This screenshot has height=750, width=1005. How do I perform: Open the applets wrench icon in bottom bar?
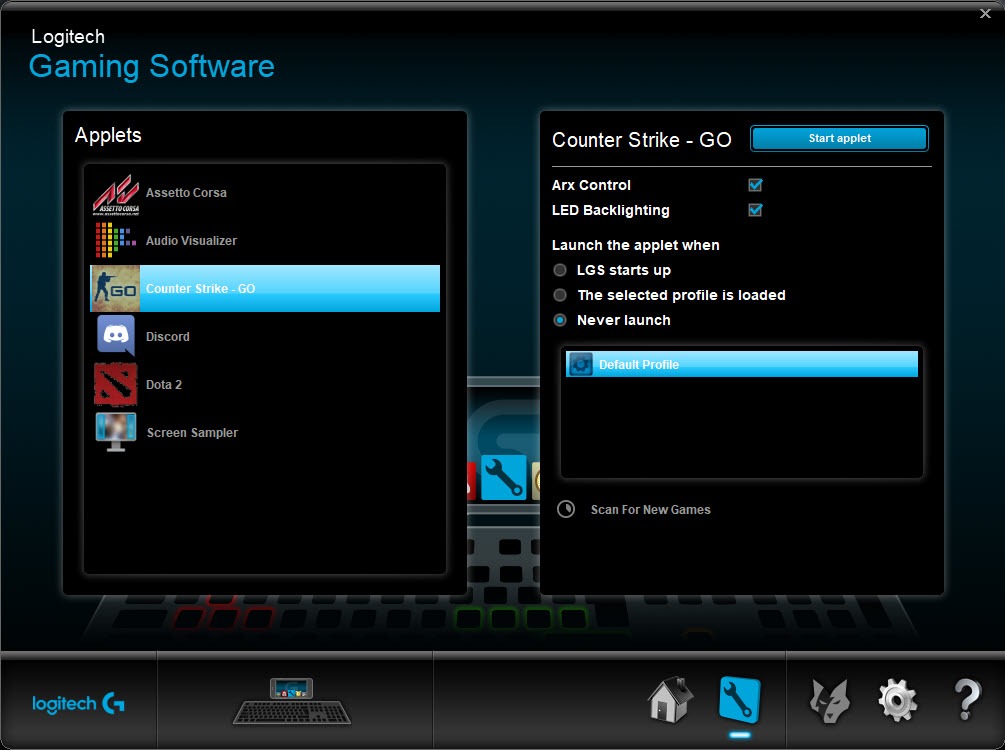pyautogui.click(x=739, y=700)
